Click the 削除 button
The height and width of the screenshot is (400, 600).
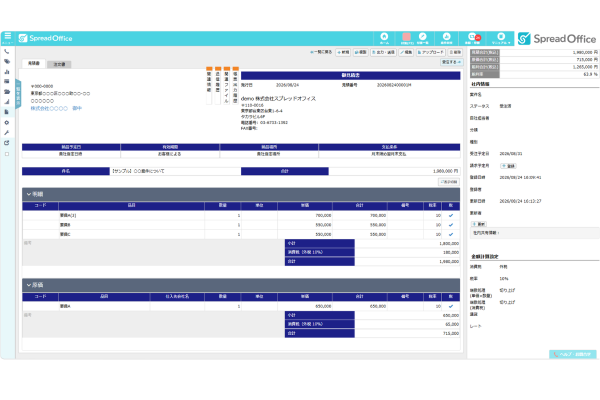[455, 52]
